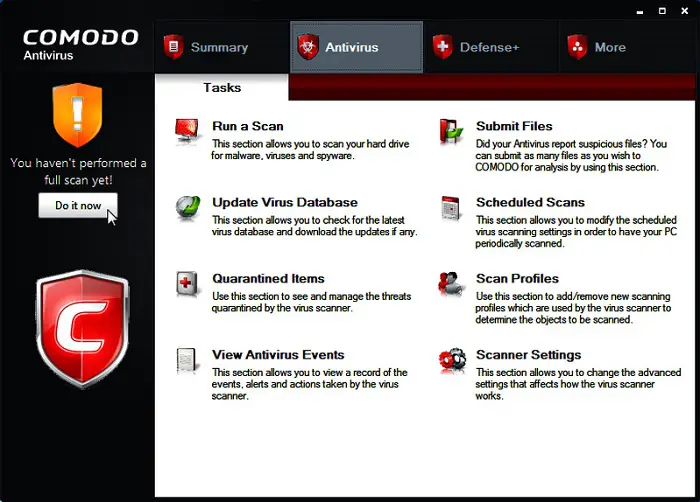The image size is (700, 502).
Task: Click the Scan Profiles description text
Action: pos(573,308)
